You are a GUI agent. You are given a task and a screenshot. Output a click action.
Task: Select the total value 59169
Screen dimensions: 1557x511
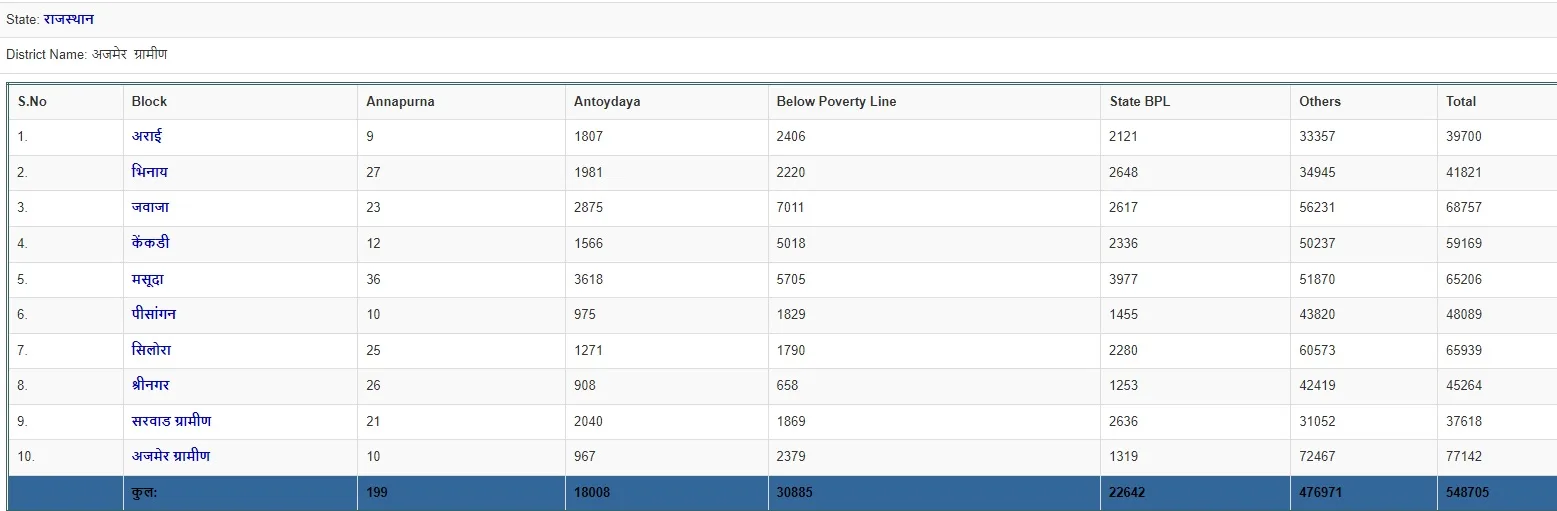1464,243
